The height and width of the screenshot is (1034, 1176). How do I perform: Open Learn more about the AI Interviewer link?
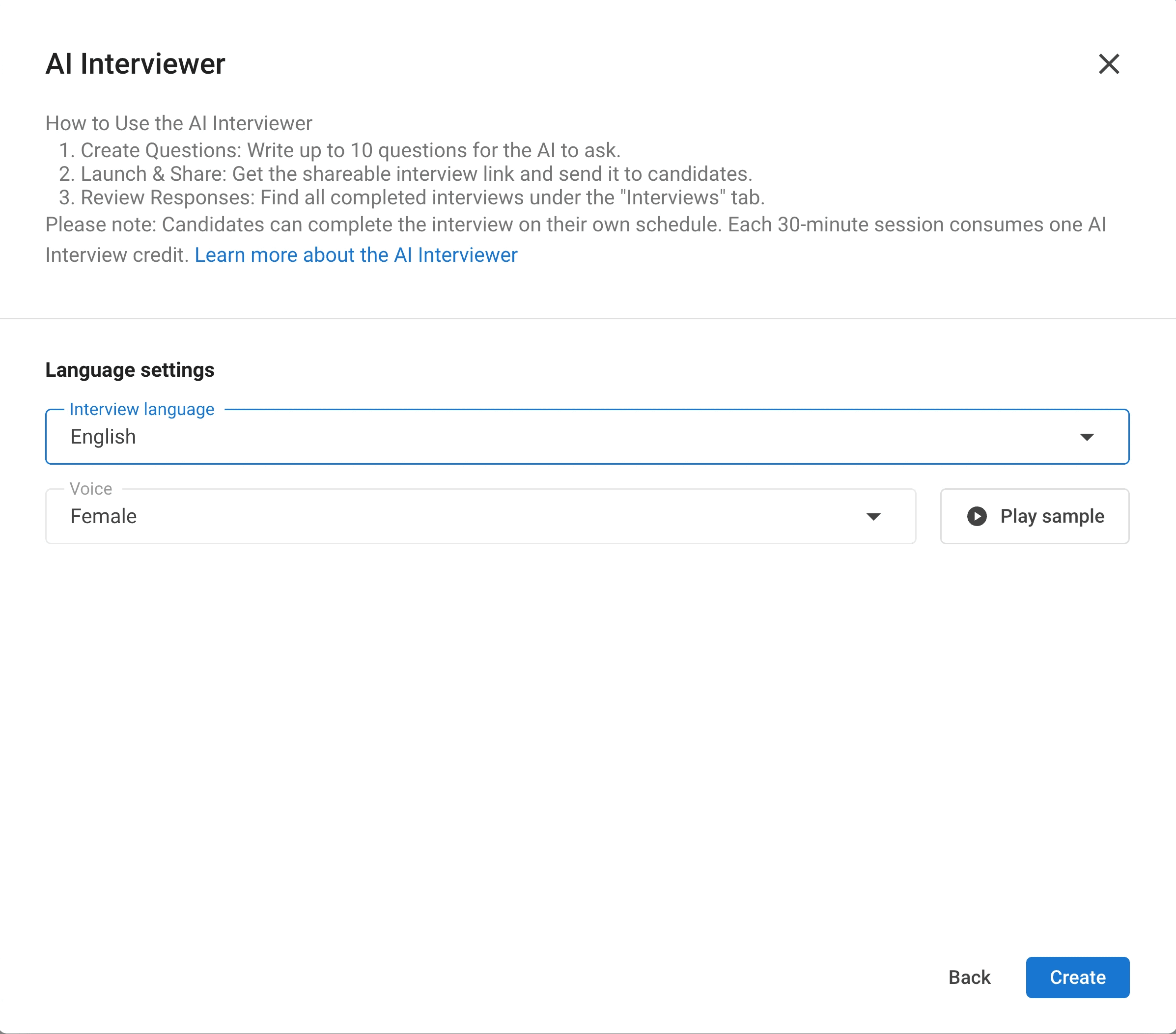tap(356, 255)
